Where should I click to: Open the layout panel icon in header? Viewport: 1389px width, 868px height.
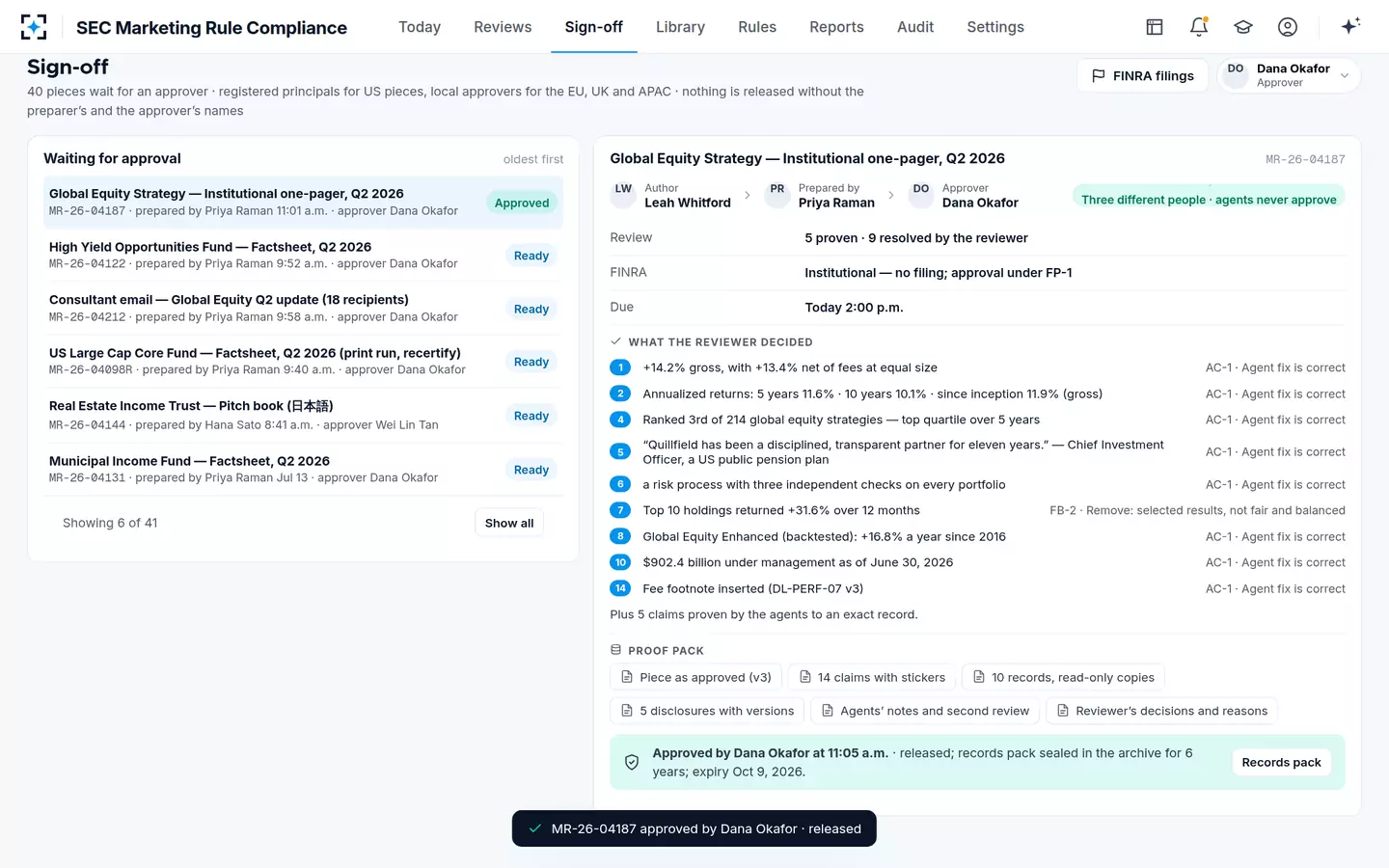pos(1155,27)
